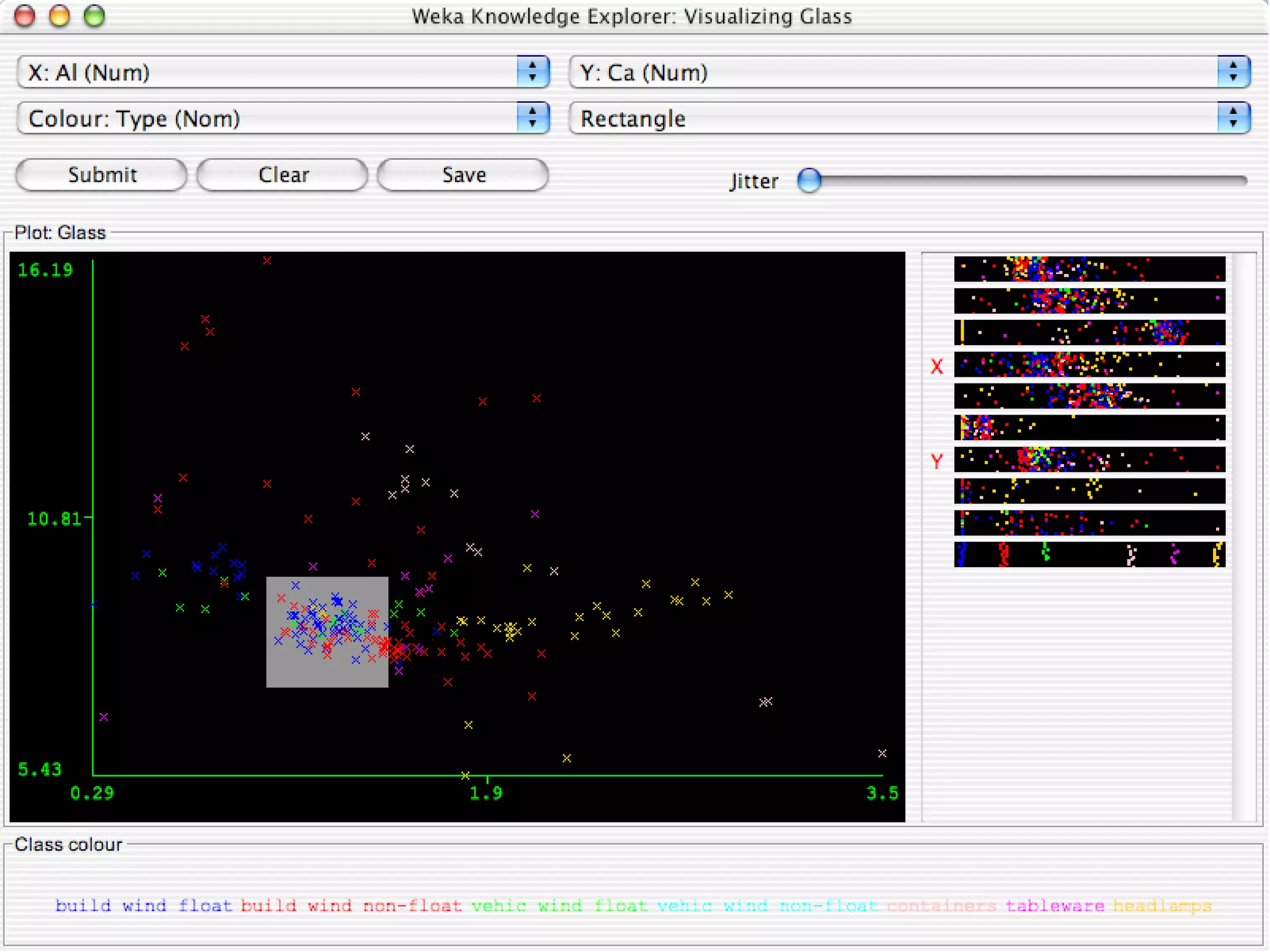Click the 'build wind float' class colour label
Image resolution: width=1270 pixels, height=952 pixels.
coord(143,906)
